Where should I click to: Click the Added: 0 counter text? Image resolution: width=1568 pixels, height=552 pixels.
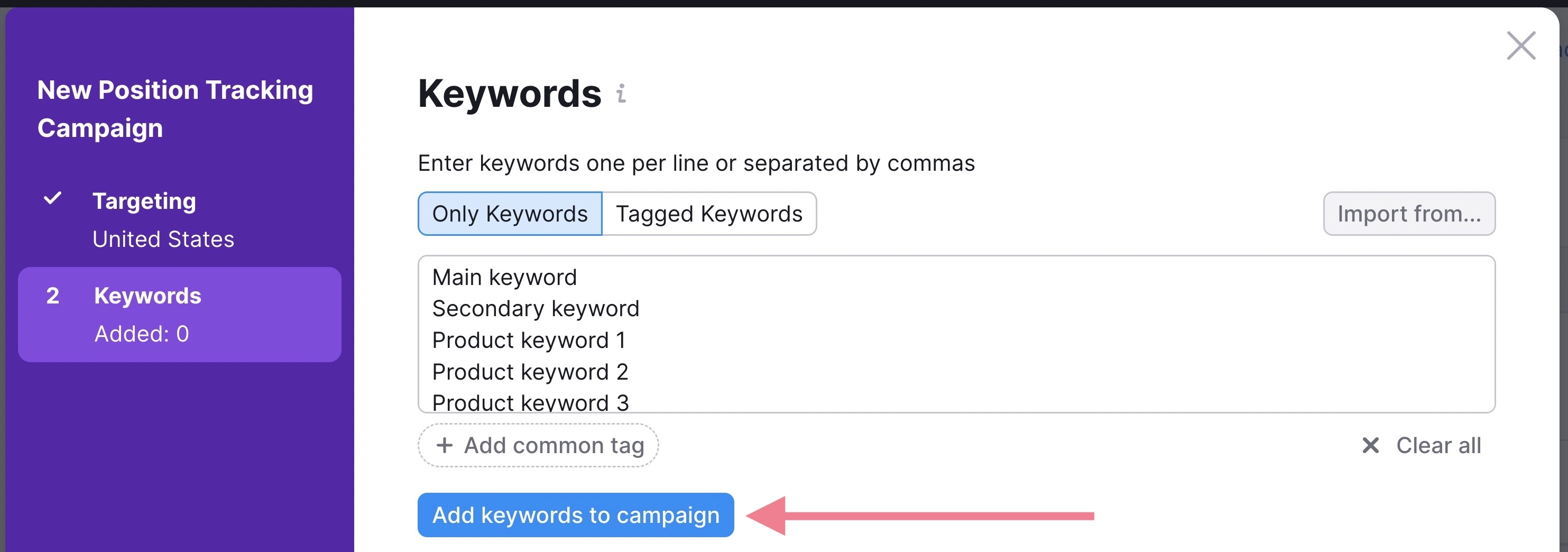coord(141,333)
